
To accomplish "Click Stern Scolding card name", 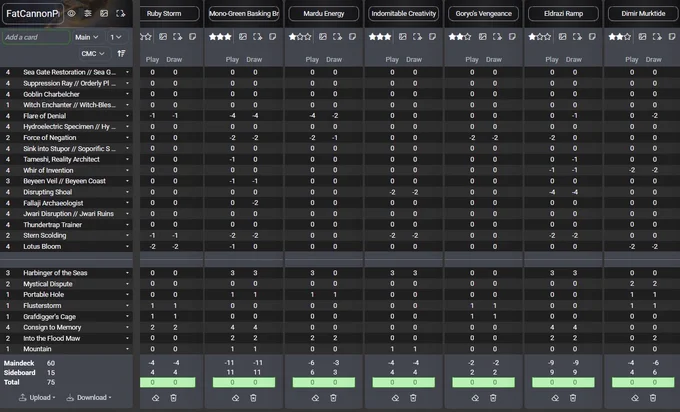I will pos(45,235).
